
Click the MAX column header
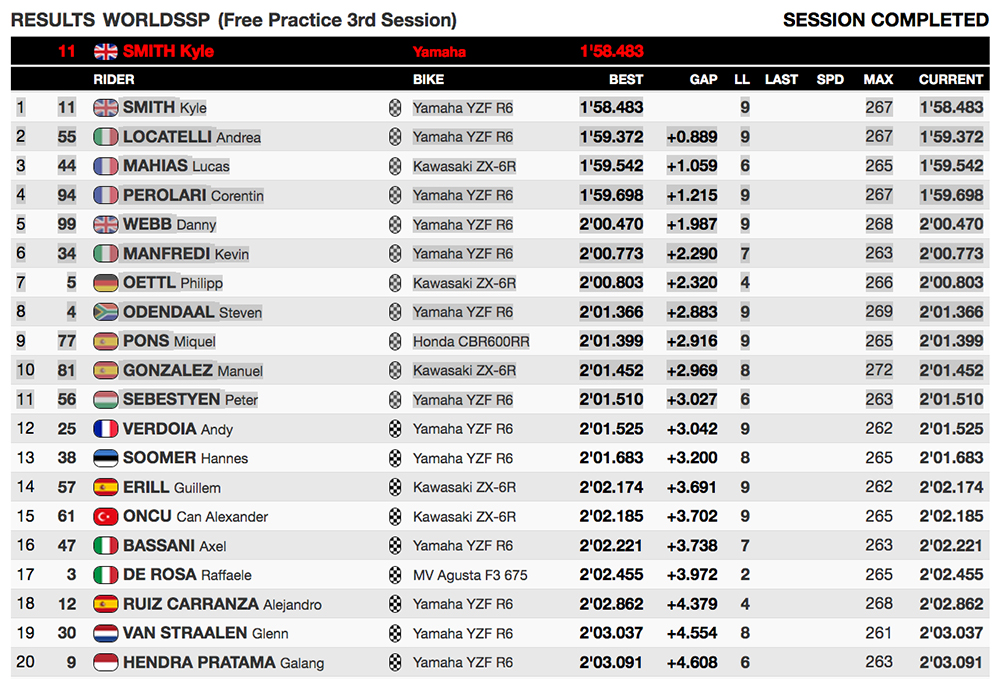click(x=879, y=79)
